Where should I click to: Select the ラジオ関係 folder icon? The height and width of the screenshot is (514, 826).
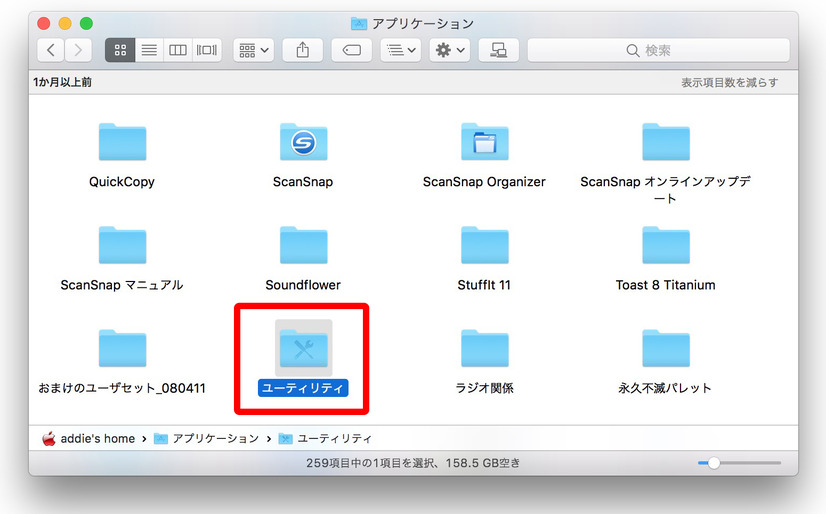coord(485,348)
